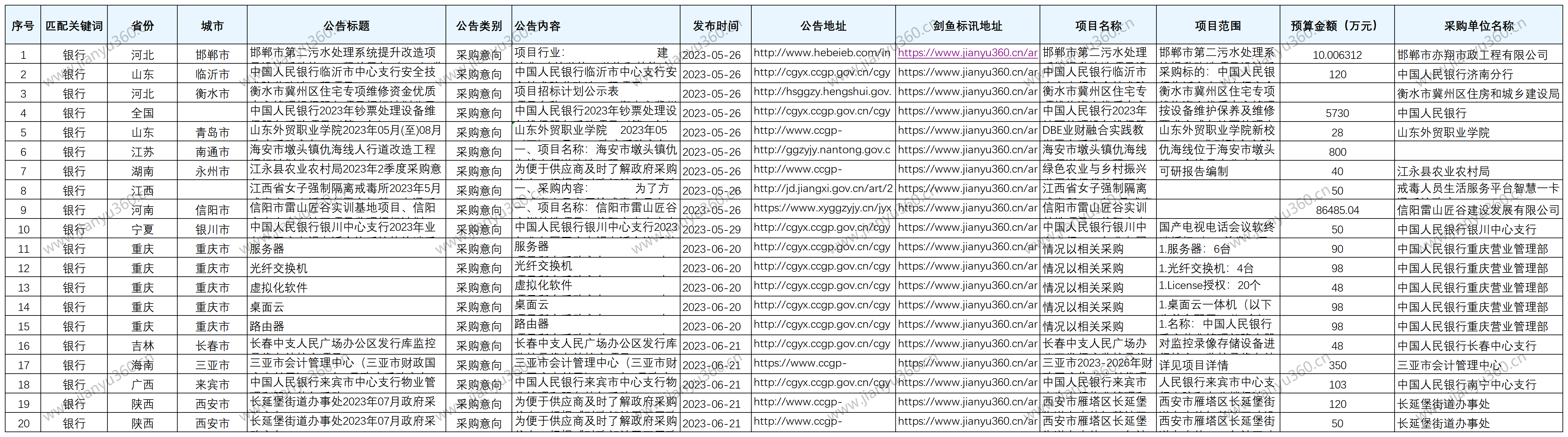Select the 公告地址 column header
The height and width of the screenshot is (437, 1568).
coord(823,26)
